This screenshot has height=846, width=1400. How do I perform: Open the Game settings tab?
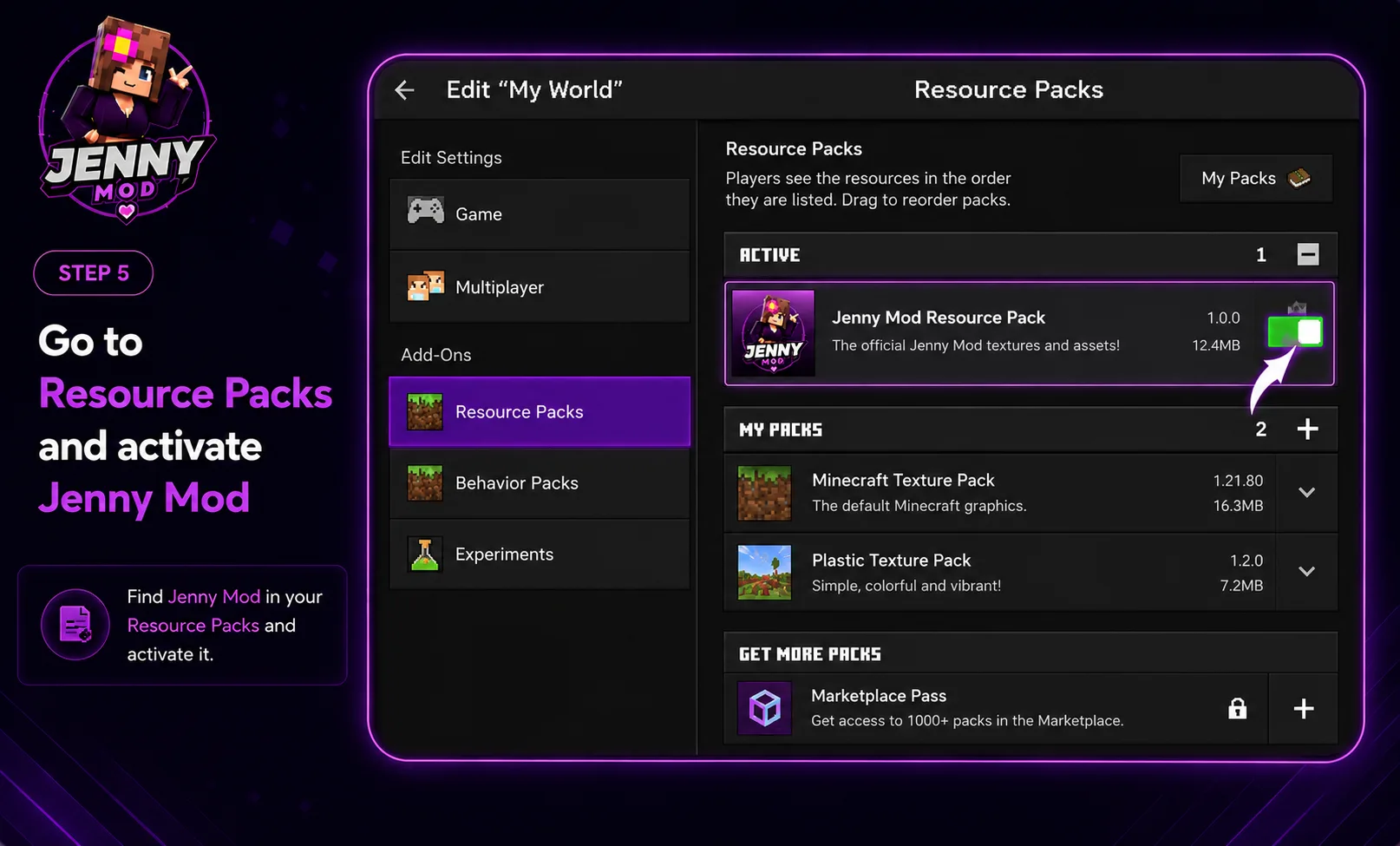point(540,214)
